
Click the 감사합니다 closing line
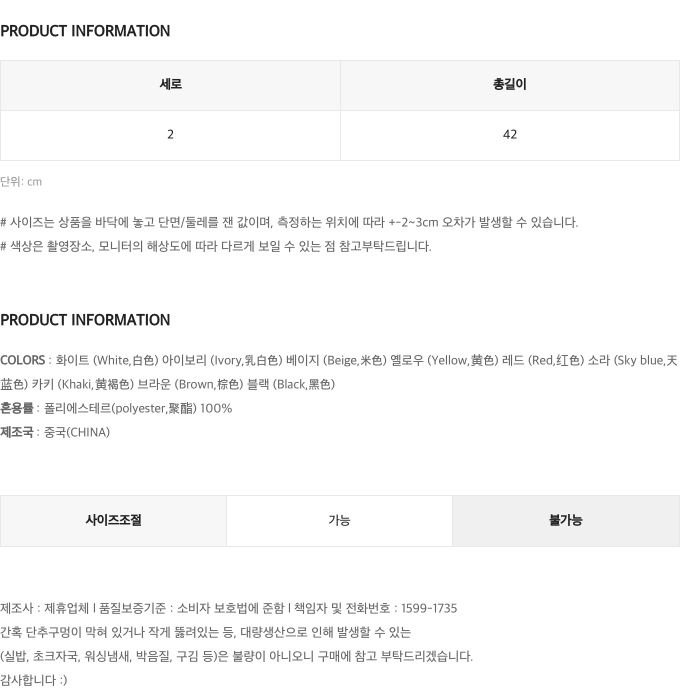point(34,680)
